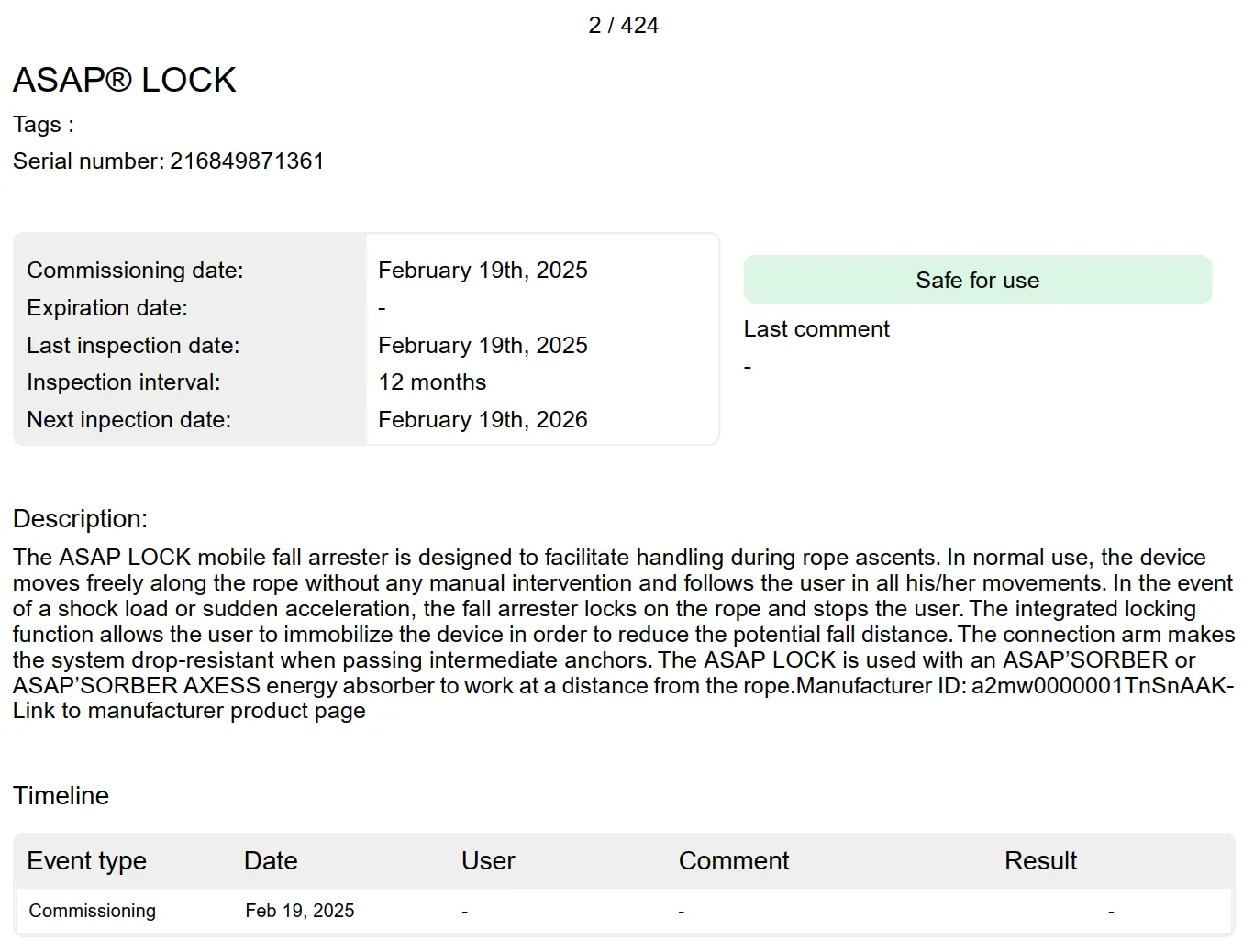Click the Date column header in Timeline
This screenshot has width=1243, height=952.
click(271, 861)
